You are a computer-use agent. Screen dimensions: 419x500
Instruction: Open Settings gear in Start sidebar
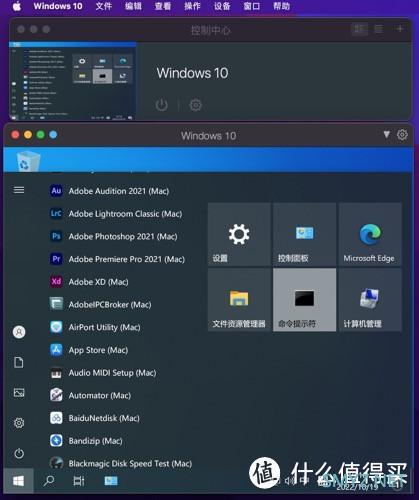(x=19, y=423)
